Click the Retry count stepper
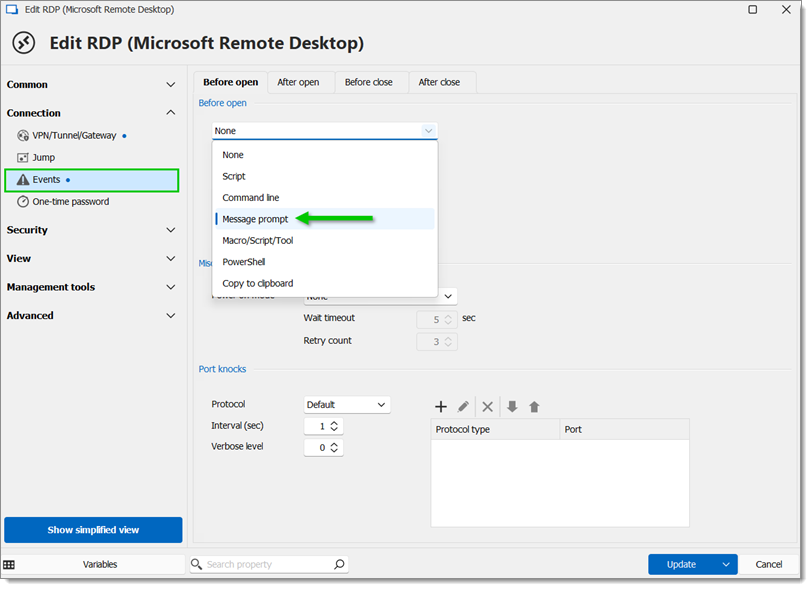Screen dimensions: 812x589 (x=448, y=342)
